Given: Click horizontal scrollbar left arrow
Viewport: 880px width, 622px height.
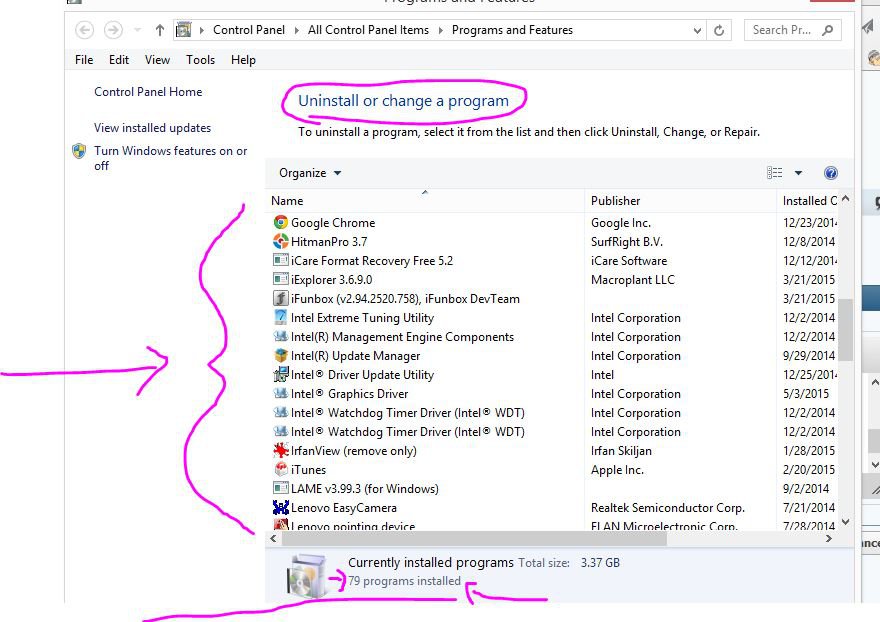Looking at the screenshot, I should pos(273,539).
